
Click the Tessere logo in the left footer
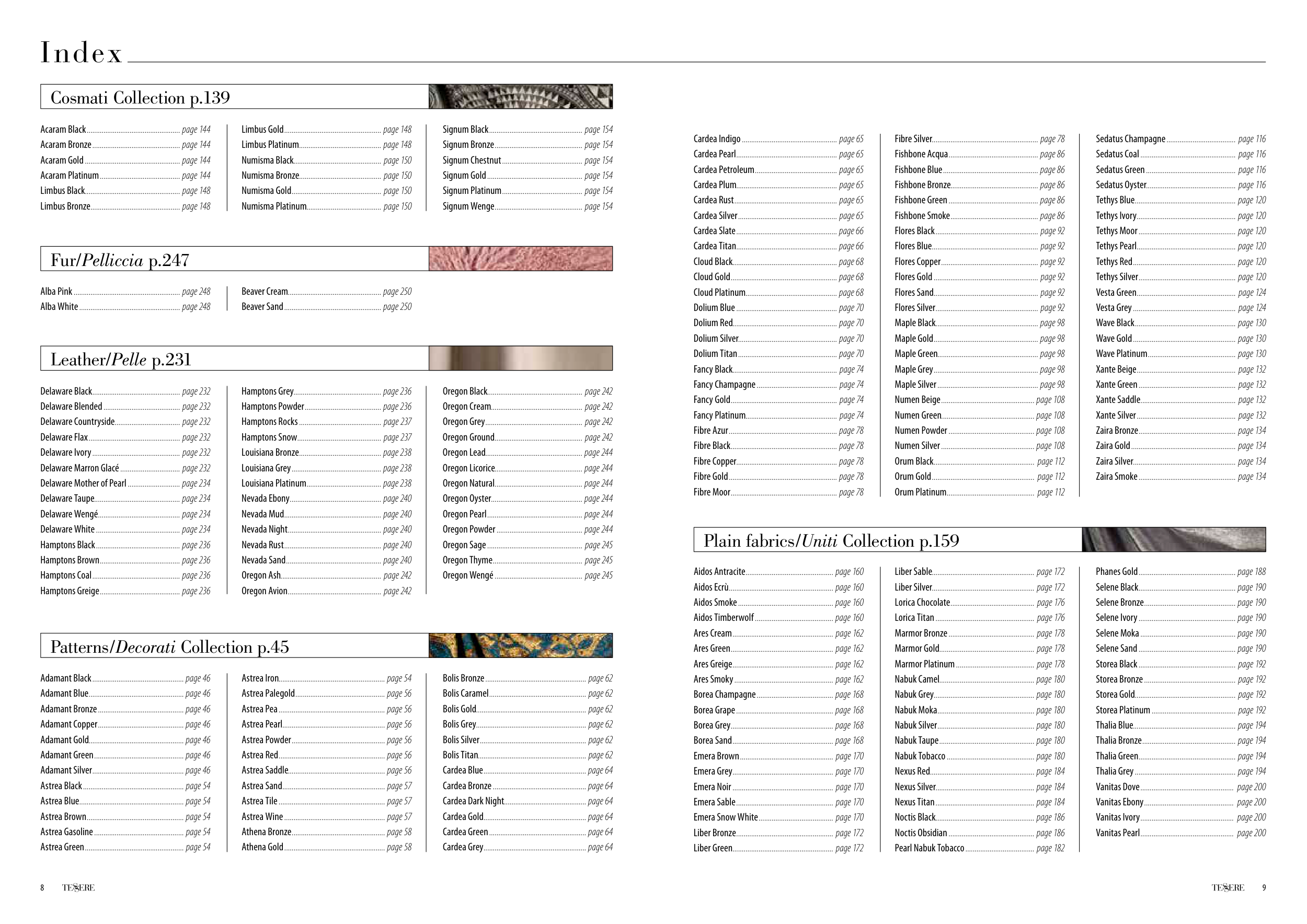pos(78,887)
